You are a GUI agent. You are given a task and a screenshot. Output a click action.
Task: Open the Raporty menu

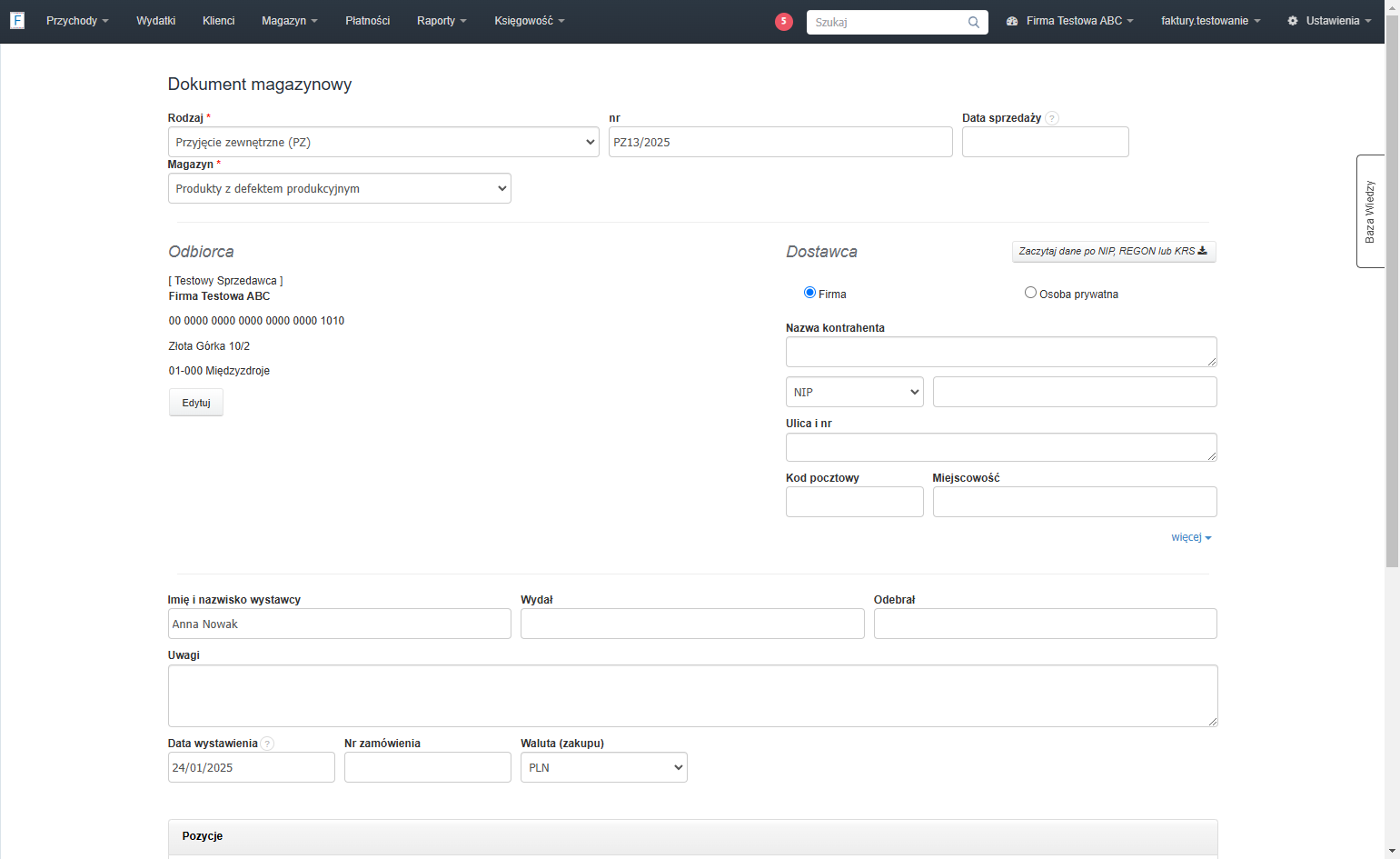442,21
